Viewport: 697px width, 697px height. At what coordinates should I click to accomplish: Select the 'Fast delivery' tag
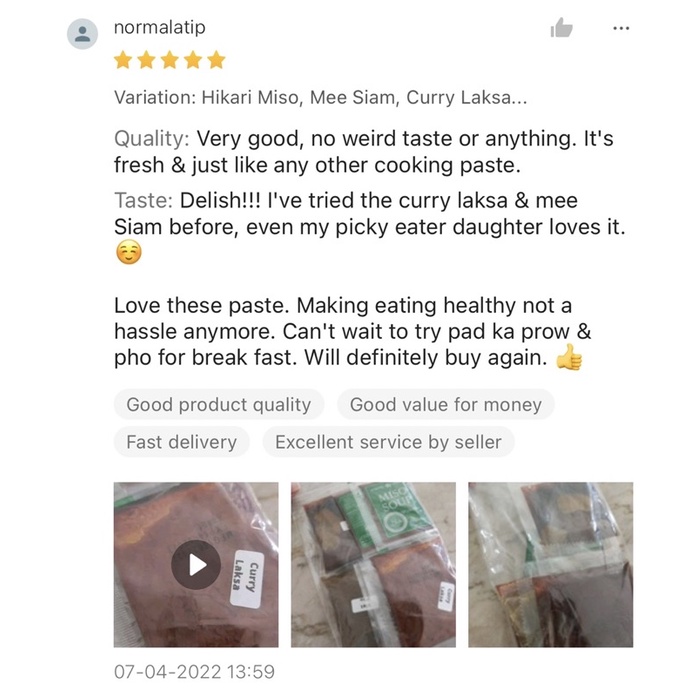click(x=181, y=442)
